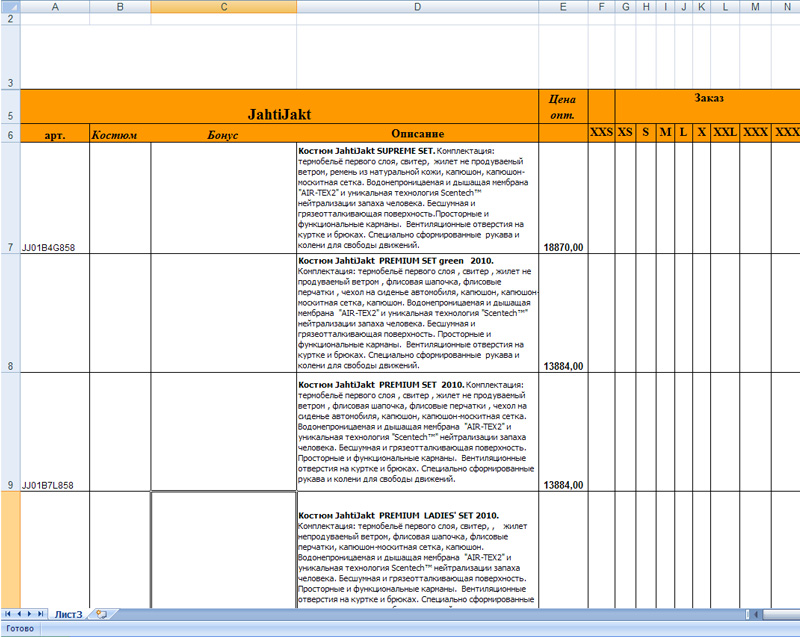Insert new worksheet tab icon
Screen dimensions: 800x637
click(102, 614)
